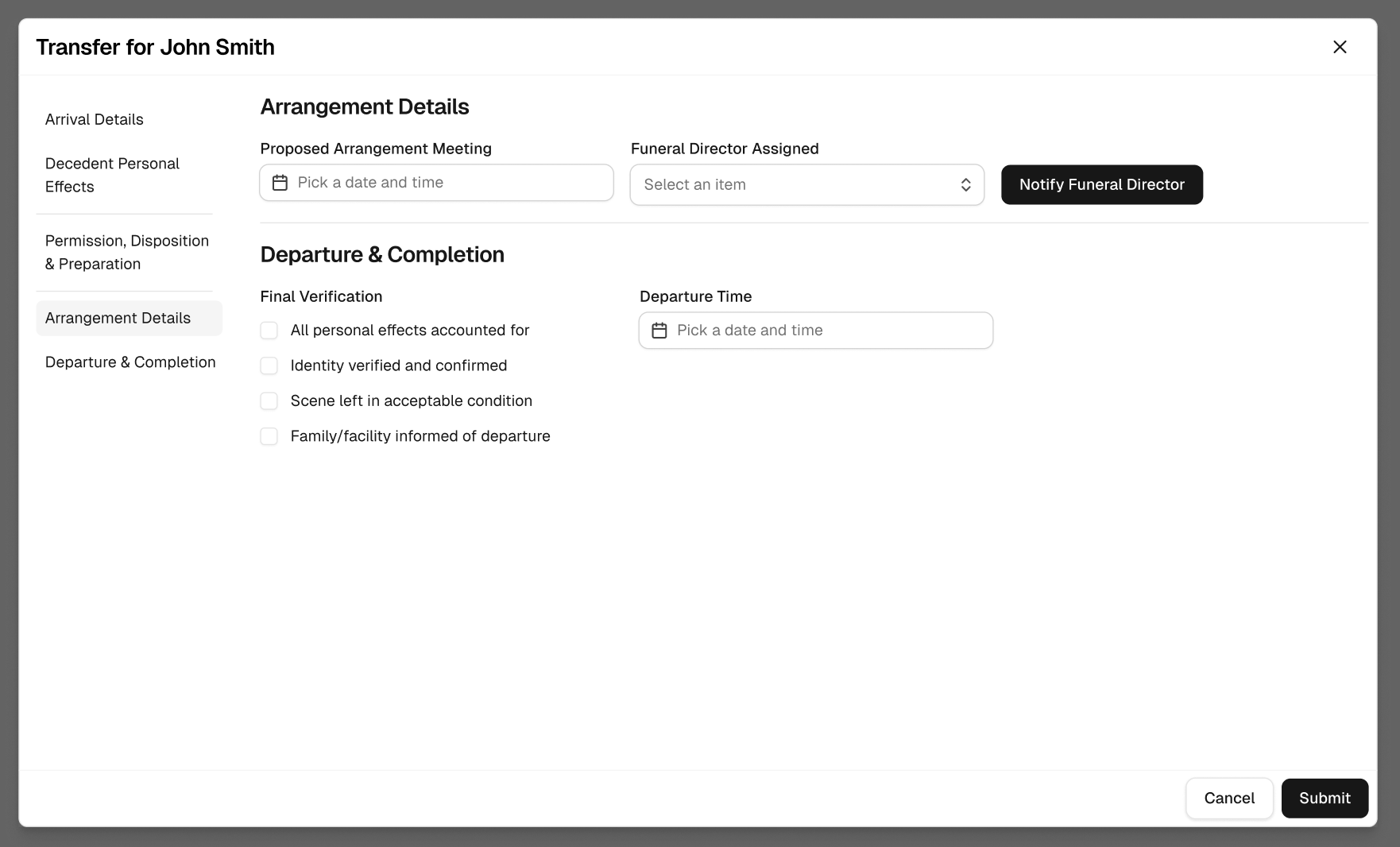Select Arrangement Details in the sidebar
This screenshot has width=1400, height=847.
point(118,318)
